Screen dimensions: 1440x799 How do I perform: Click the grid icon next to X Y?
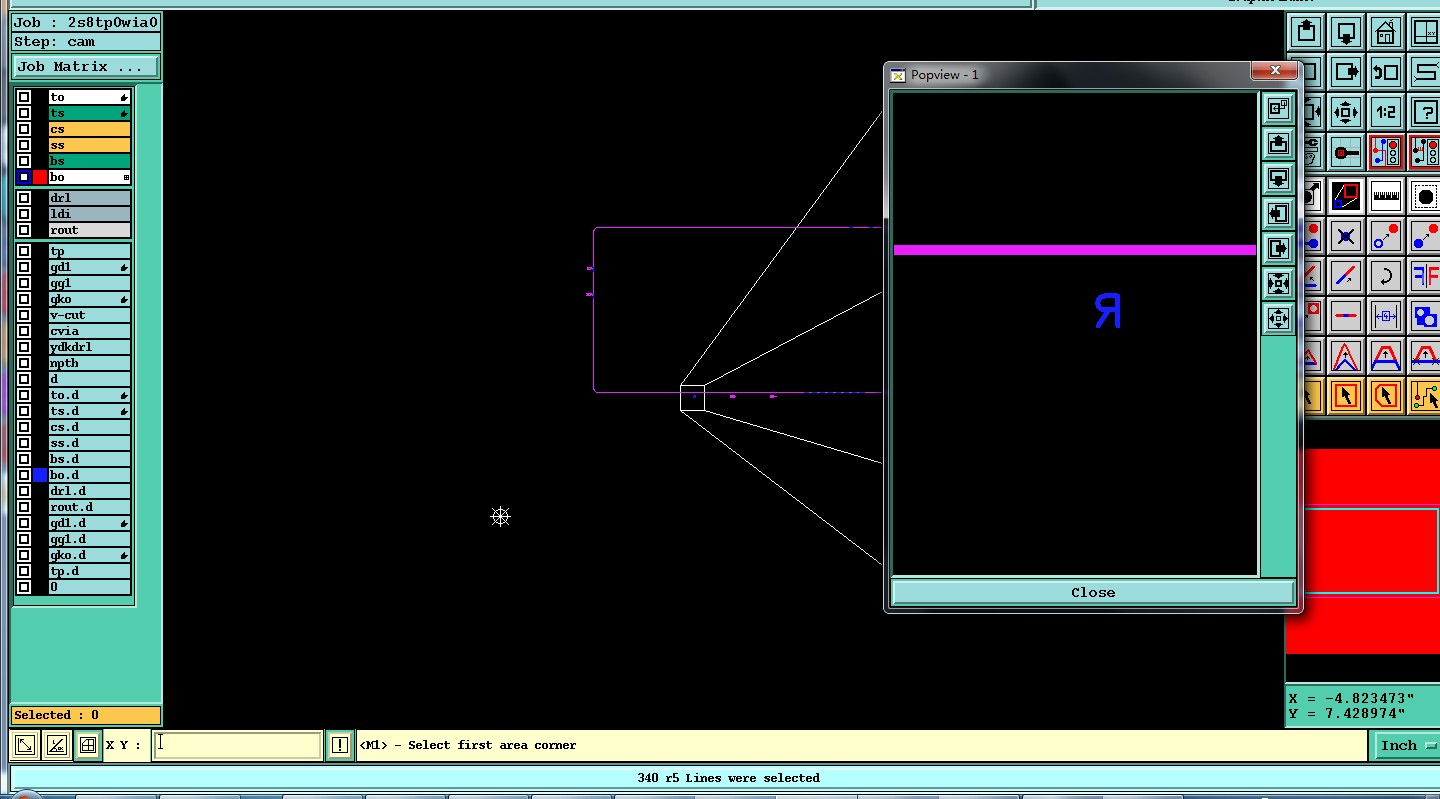[88, 745]
